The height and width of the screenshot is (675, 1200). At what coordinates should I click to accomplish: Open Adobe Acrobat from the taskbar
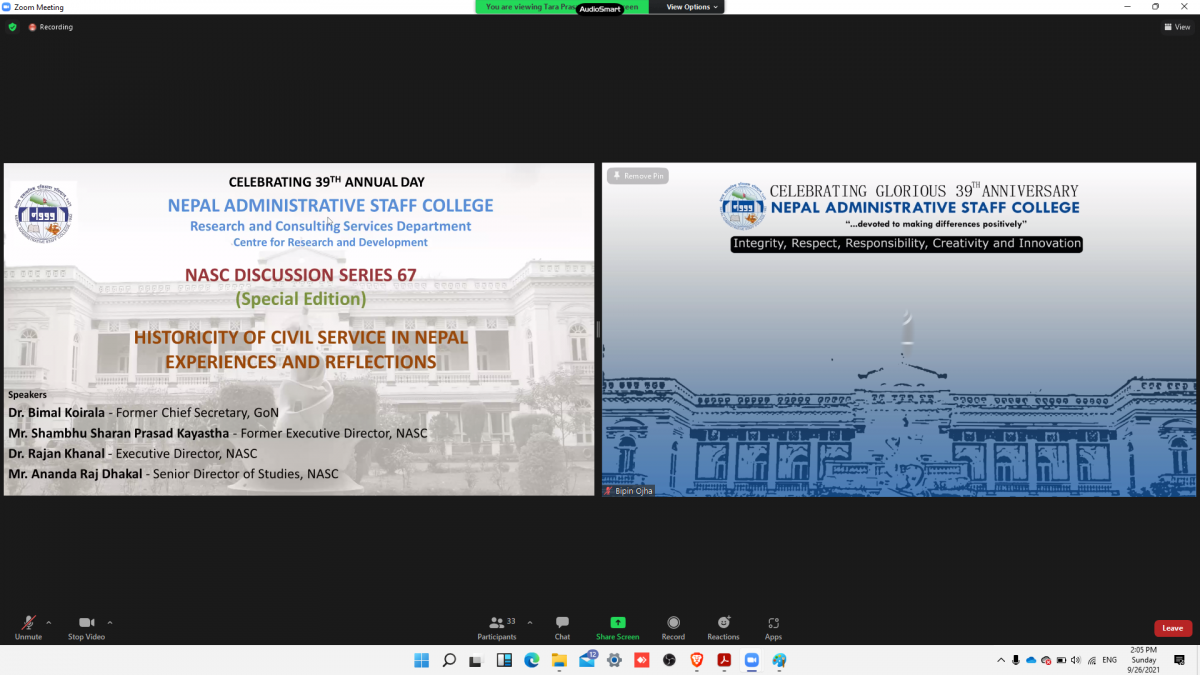tap(724, 660)
